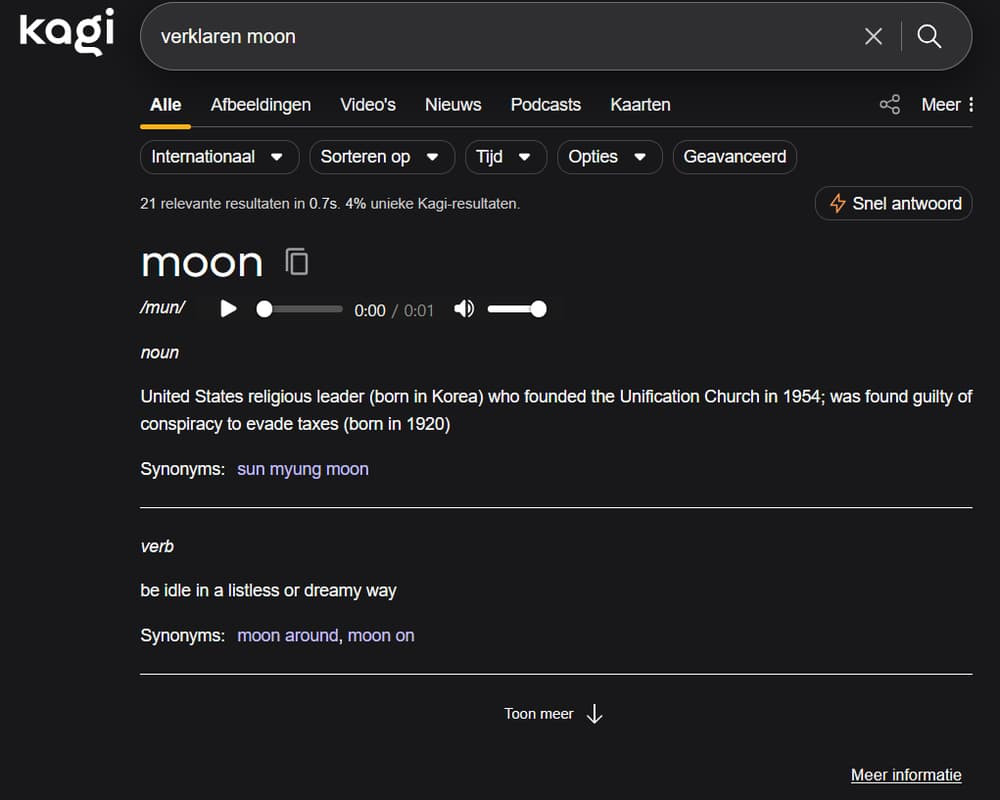The width and height of the screenshot is (1000, 800).
Task: Click the audio playback progress bar
Action: pos(303,309)
